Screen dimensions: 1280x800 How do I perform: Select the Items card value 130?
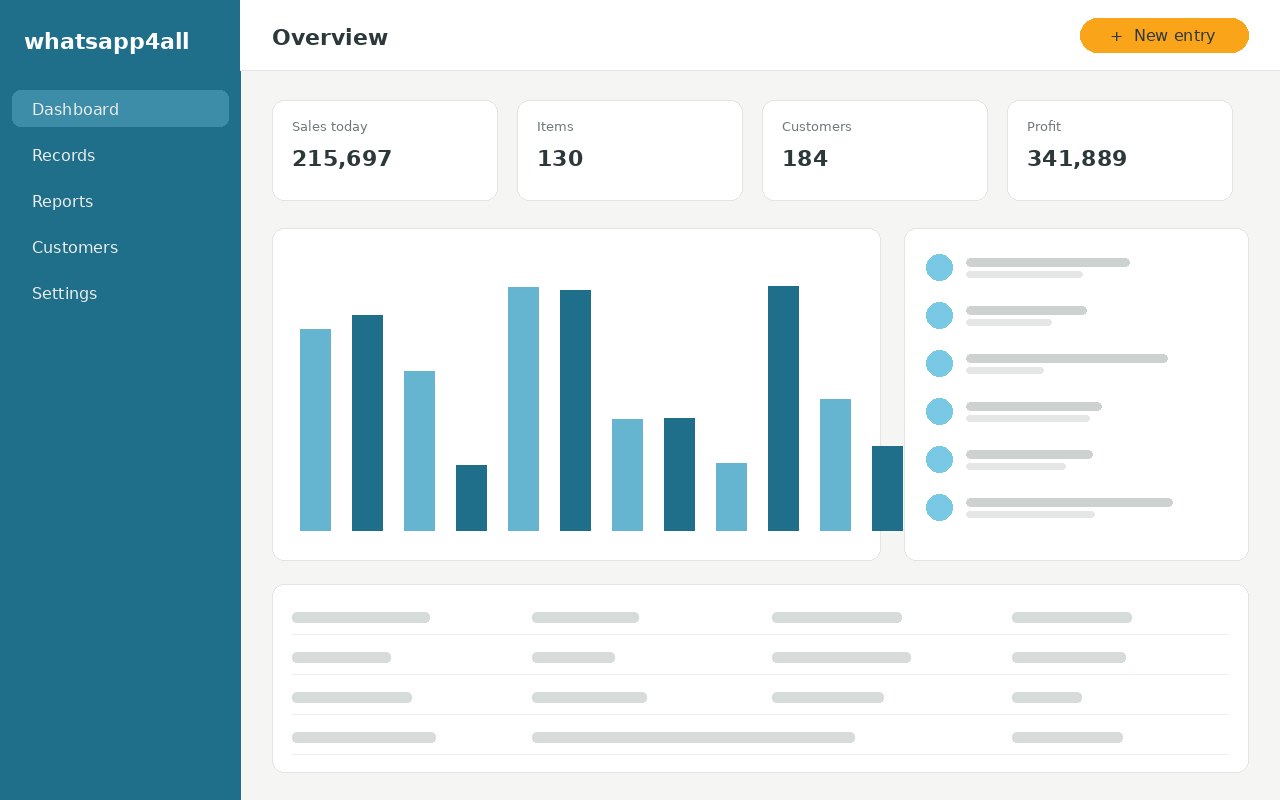click(x=560, y=159)
